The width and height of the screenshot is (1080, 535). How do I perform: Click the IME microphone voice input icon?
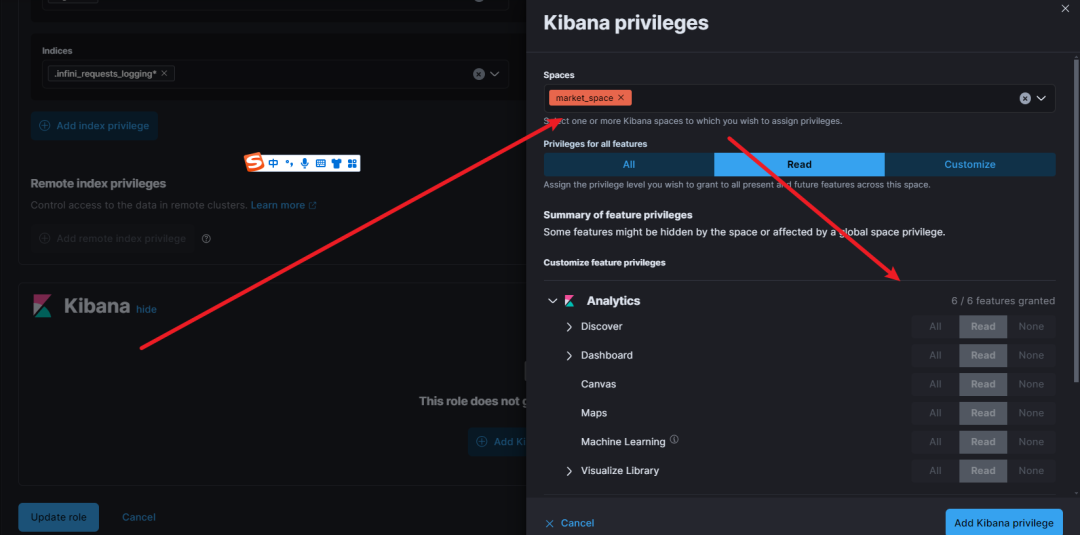(304, 163)
